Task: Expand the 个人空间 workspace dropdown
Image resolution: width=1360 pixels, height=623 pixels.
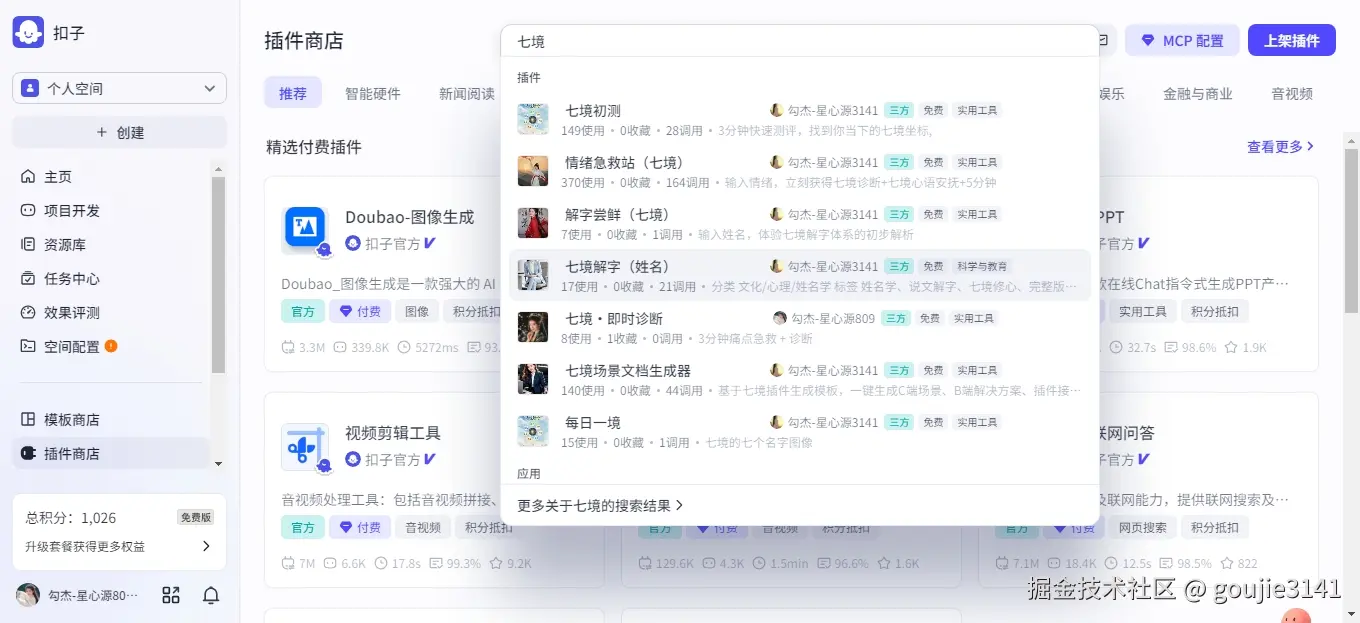Action: coord(118,88)
